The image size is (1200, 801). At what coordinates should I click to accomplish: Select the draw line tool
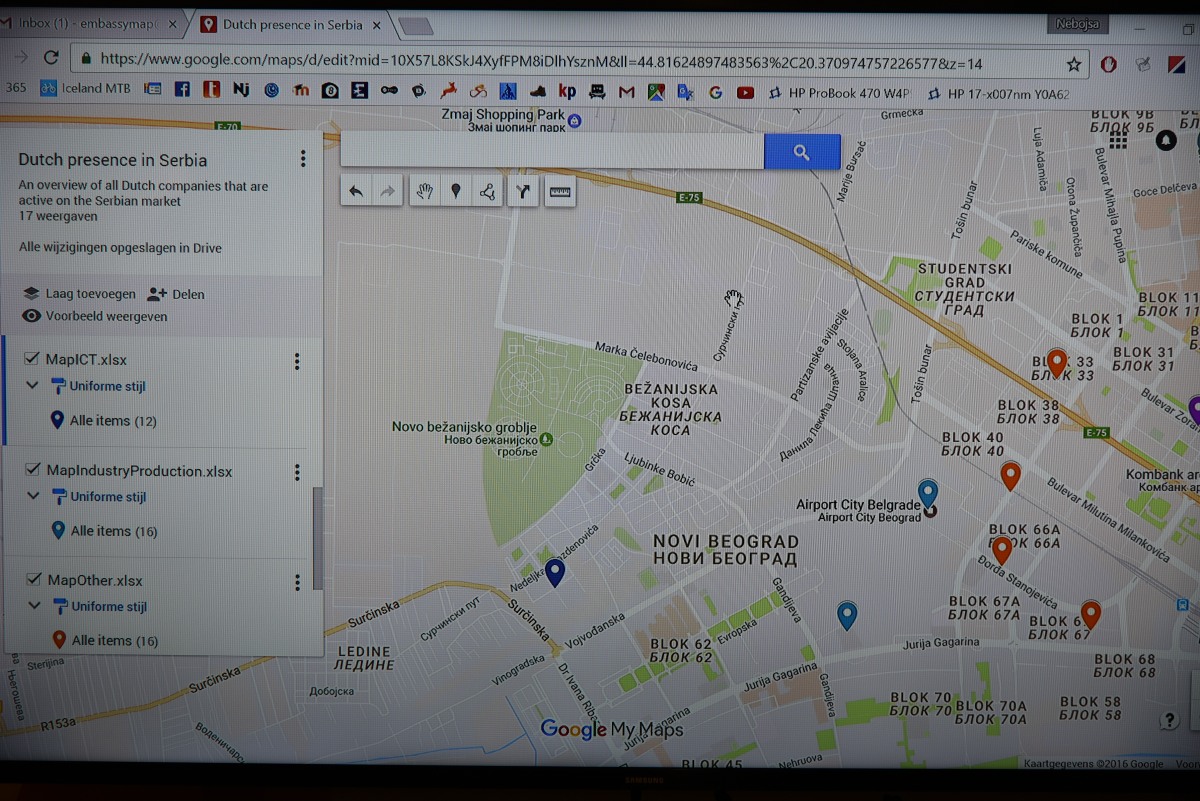[x=487, y=191]
